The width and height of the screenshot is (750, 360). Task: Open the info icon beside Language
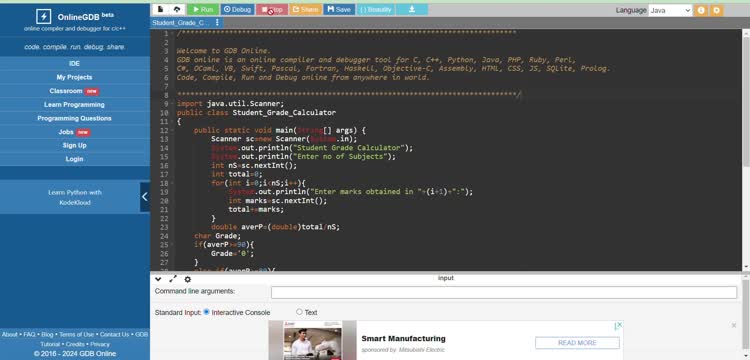tap(701, 10)
